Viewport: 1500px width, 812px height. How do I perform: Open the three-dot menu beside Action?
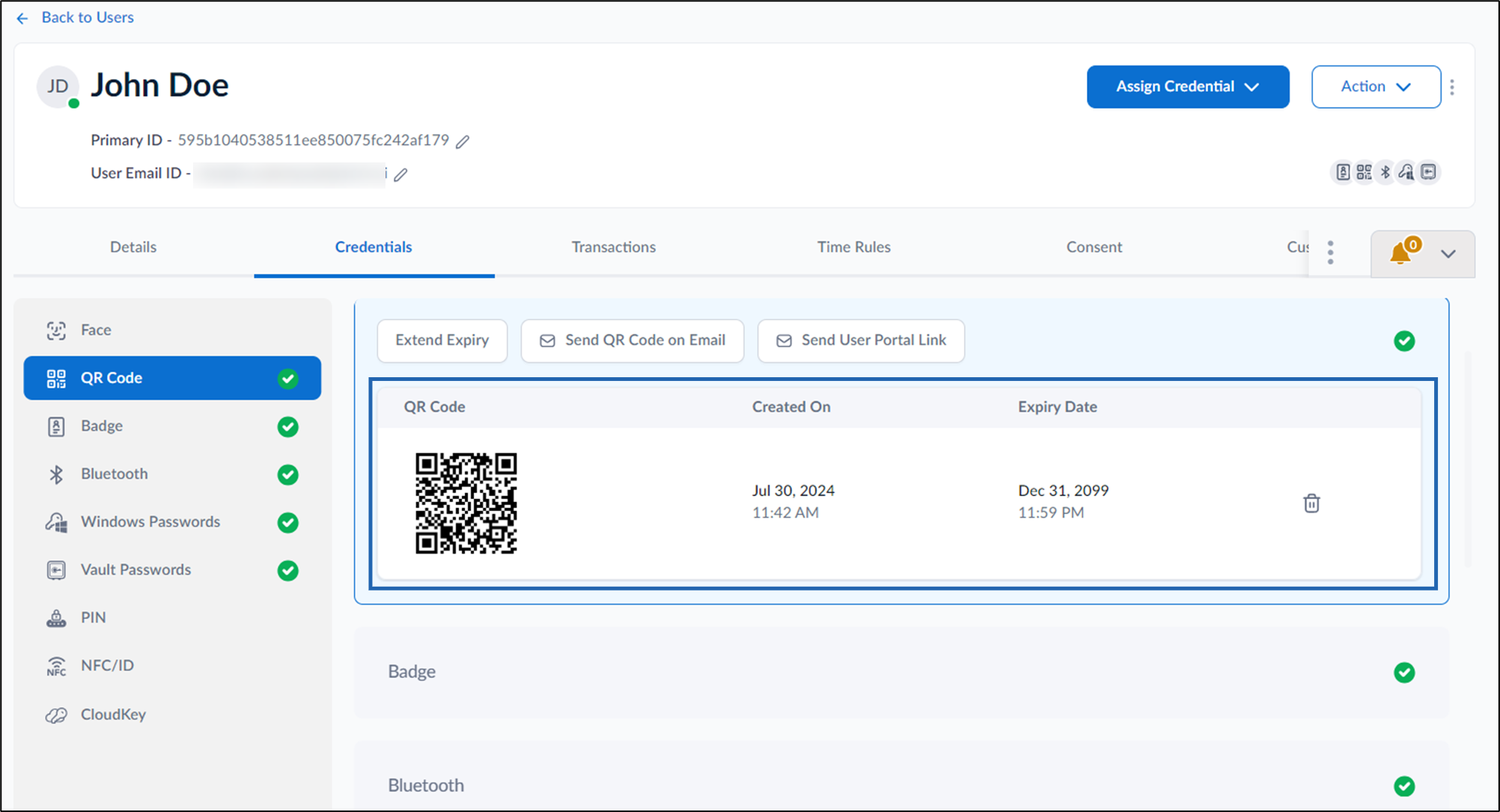[x=1452, y=87]
